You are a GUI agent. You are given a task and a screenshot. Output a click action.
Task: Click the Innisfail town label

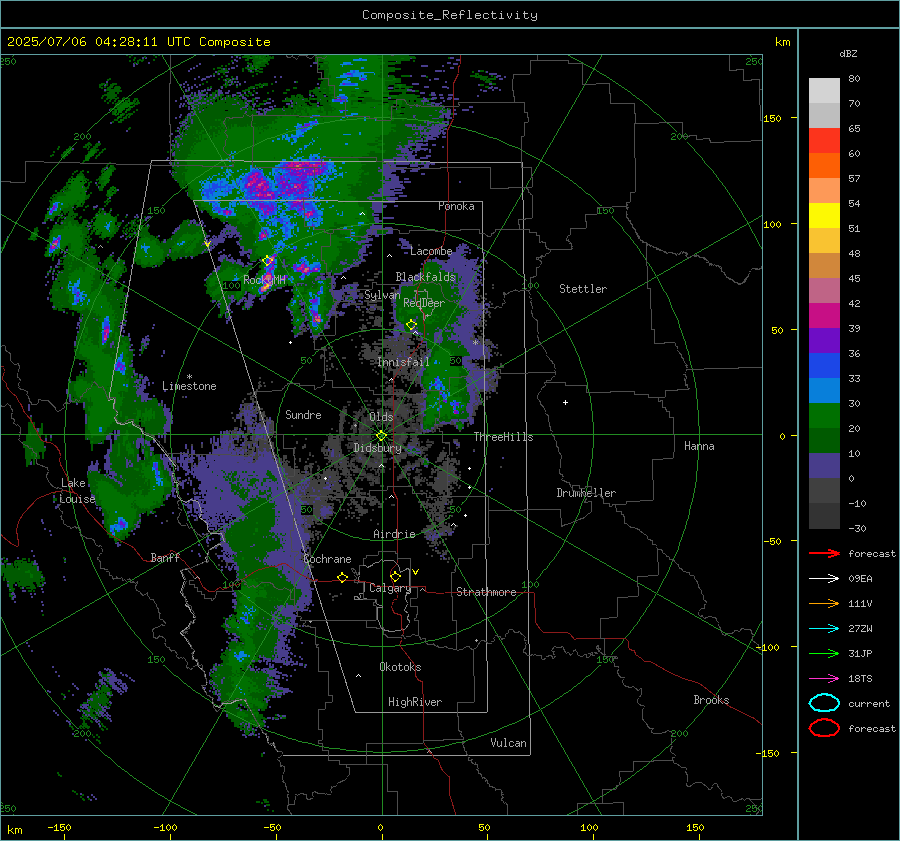click(x=403, y=362)
